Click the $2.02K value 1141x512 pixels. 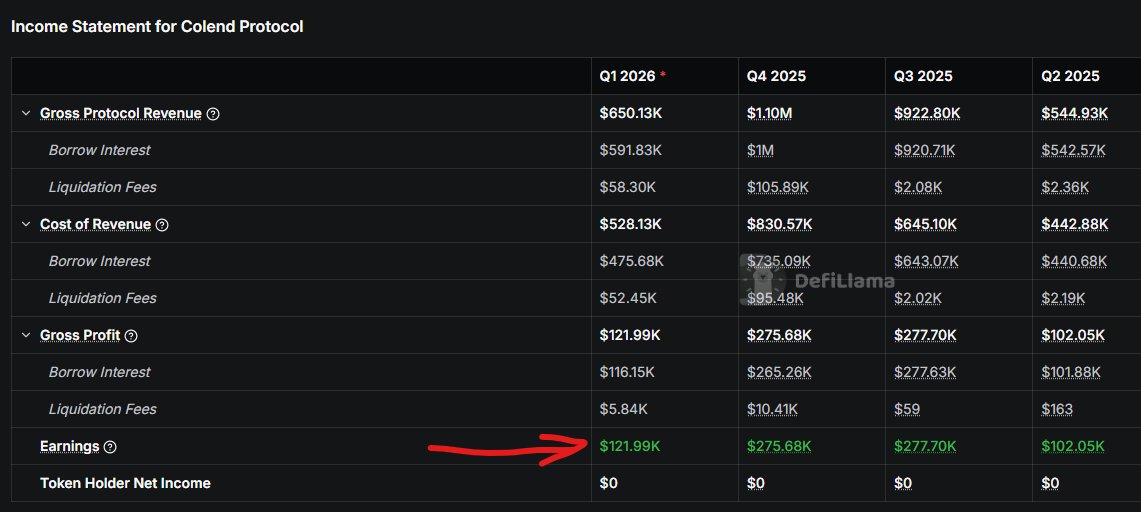click(x=918, y=298)
